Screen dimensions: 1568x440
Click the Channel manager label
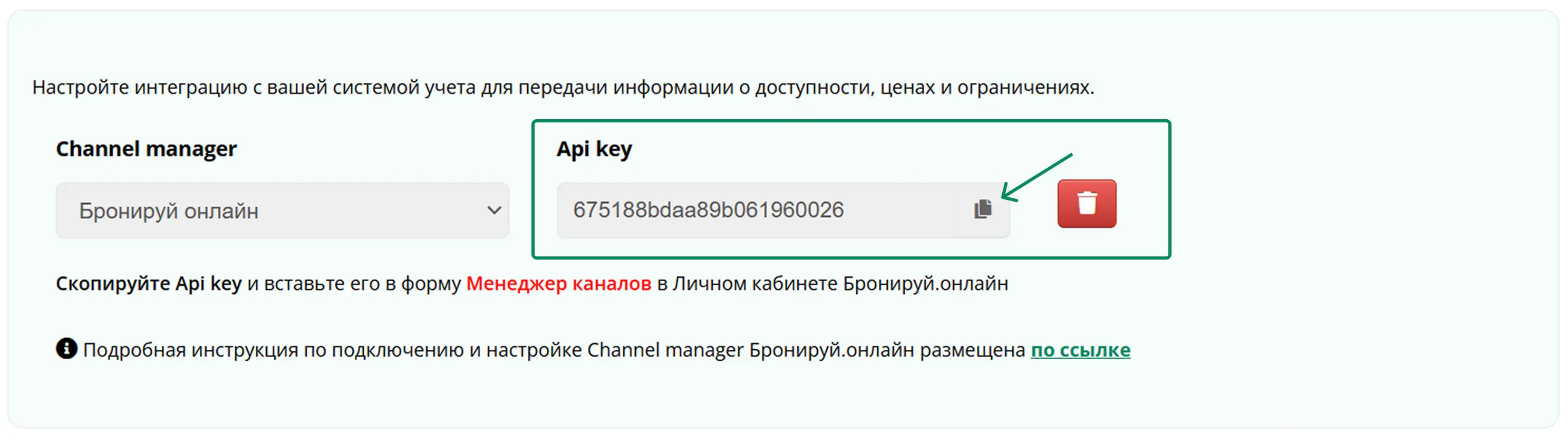[x=146, y=149]
